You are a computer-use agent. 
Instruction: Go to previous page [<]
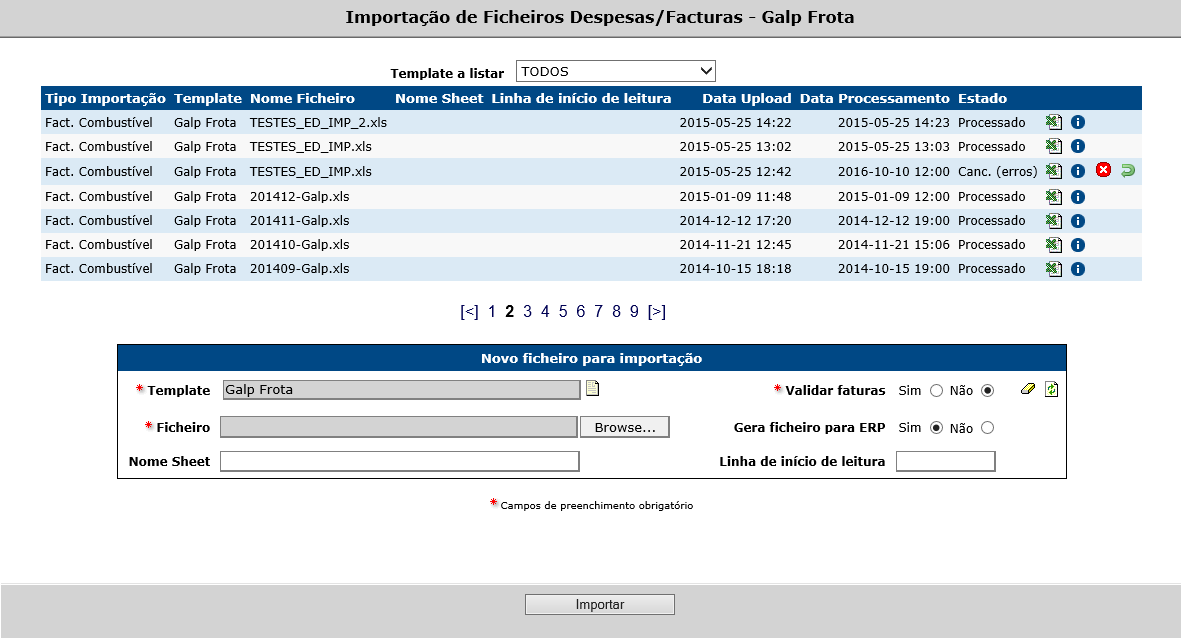[x=469, y=312]
